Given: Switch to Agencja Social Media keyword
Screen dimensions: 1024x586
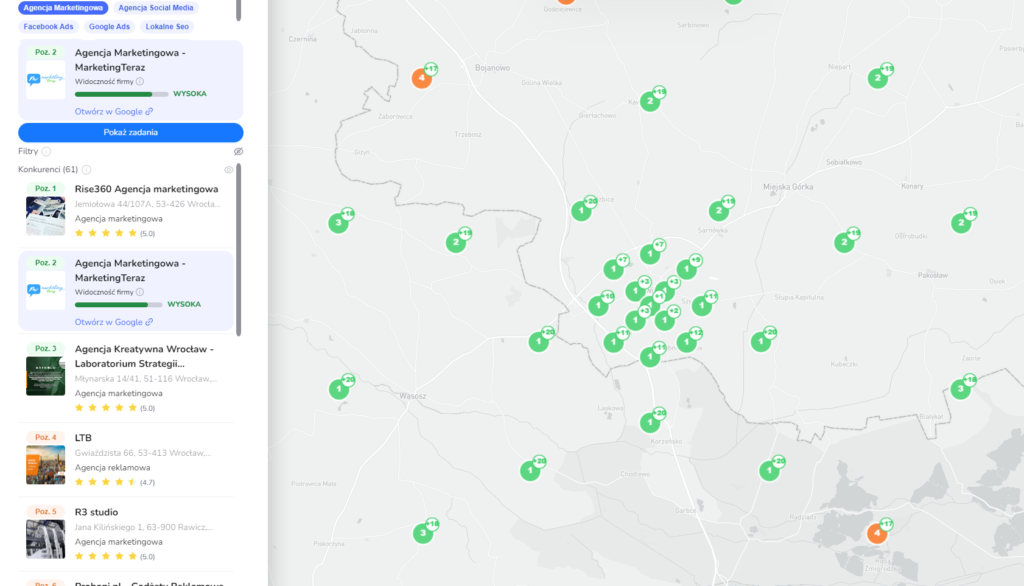Looking at the screenshot, I should [154, 8].
